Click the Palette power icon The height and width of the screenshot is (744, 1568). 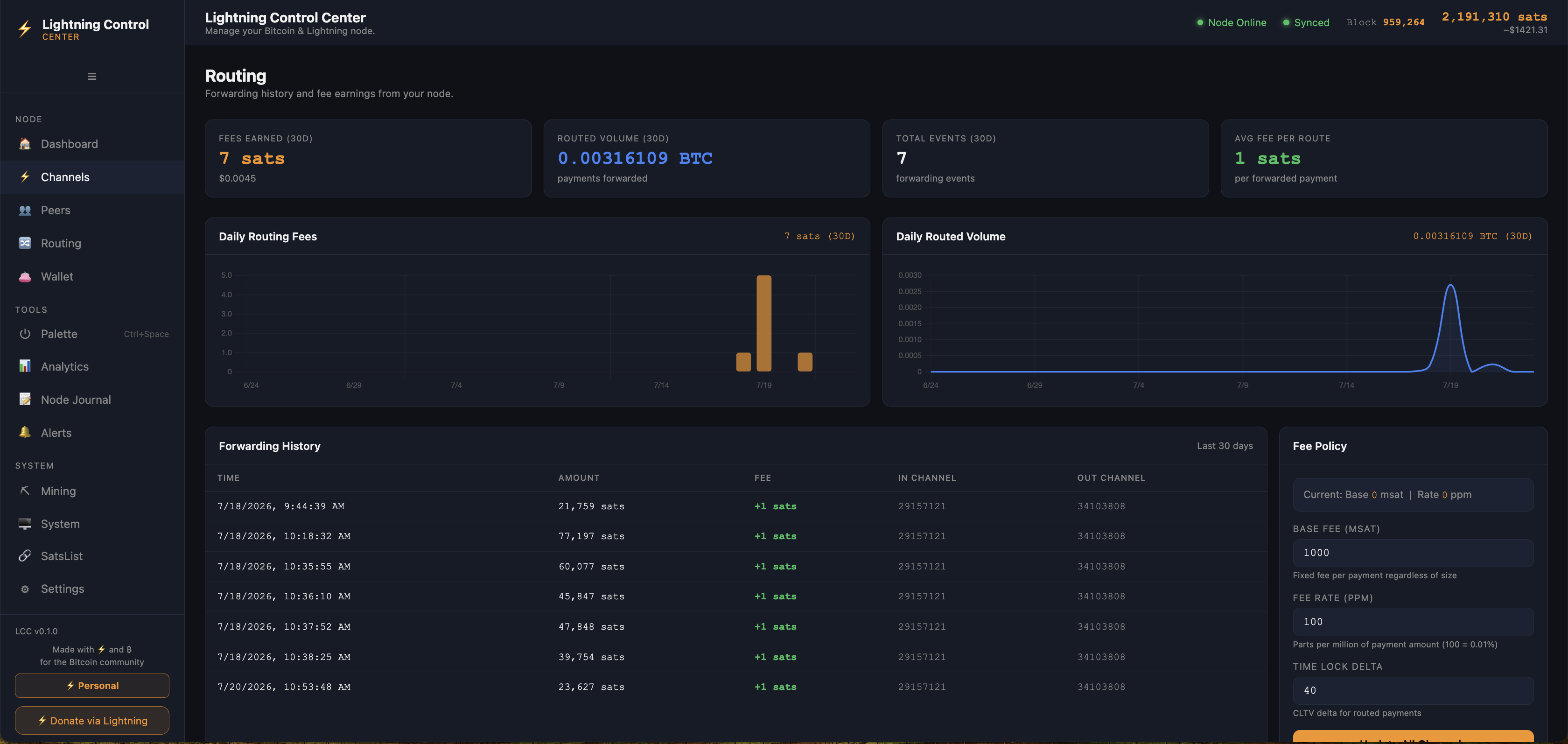coord(25,334)
